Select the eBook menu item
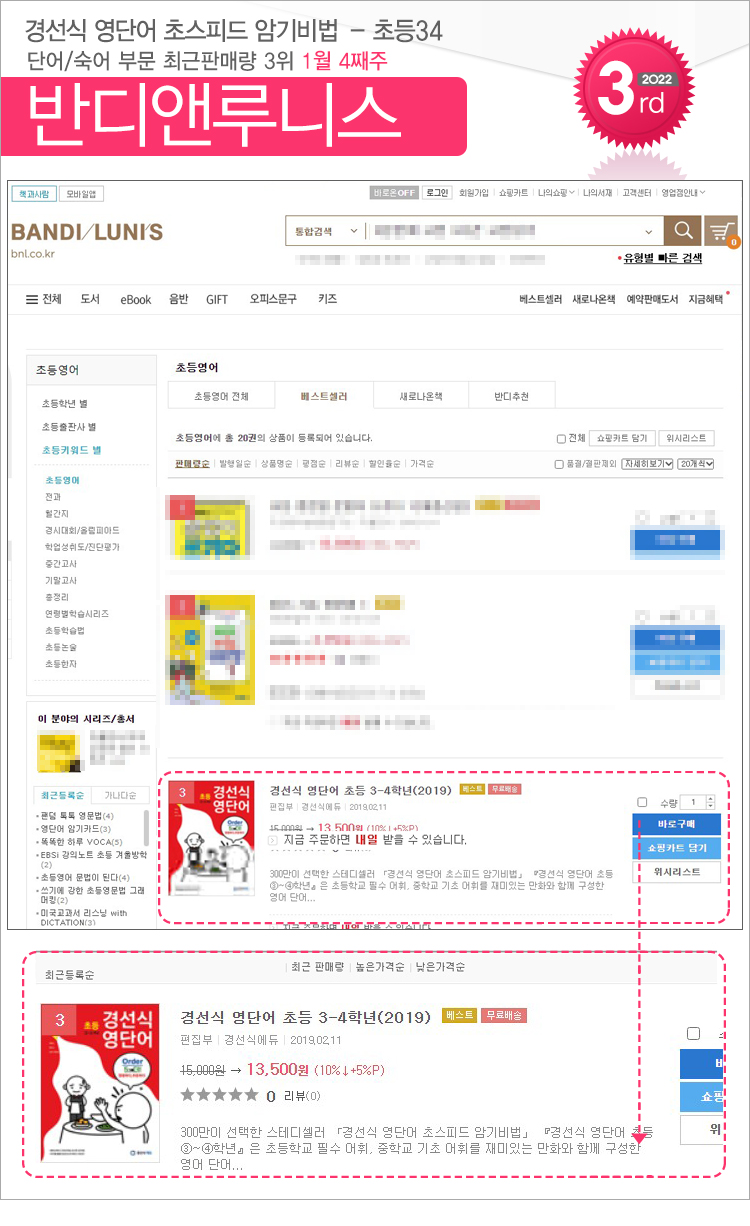Viewport: 750px width, 1226px height. (x=136, y=299)
